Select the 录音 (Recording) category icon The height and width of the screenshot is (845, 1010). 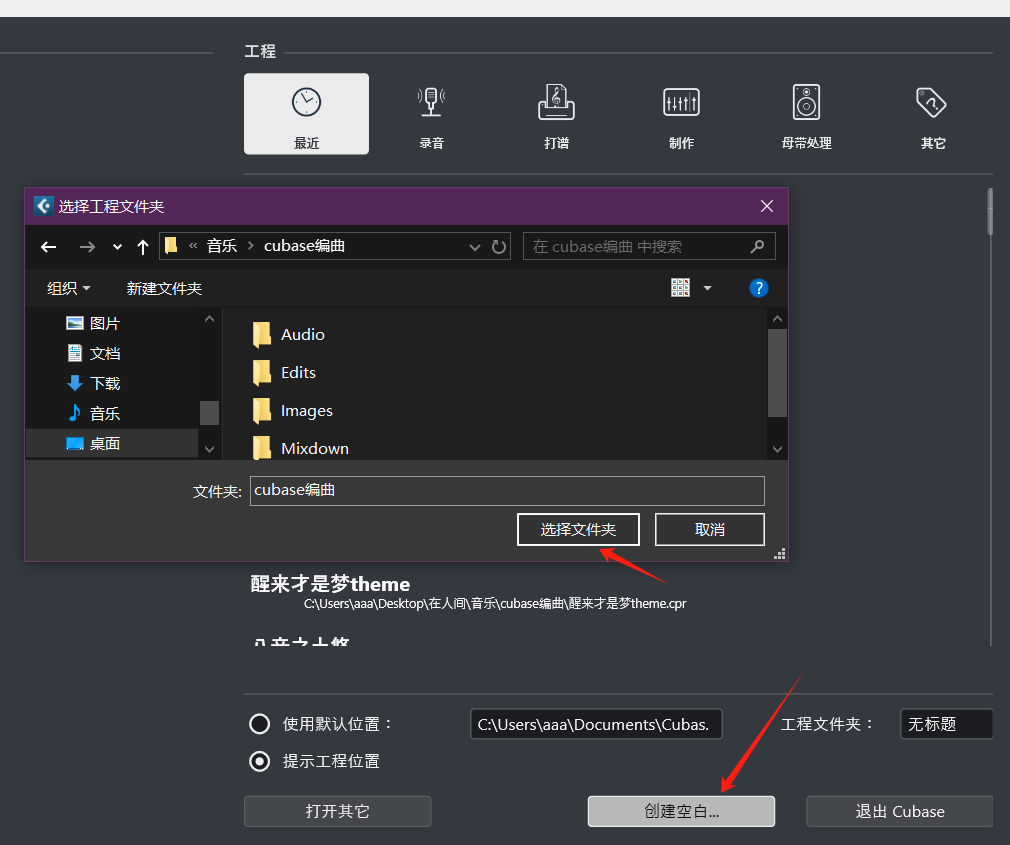431,112
